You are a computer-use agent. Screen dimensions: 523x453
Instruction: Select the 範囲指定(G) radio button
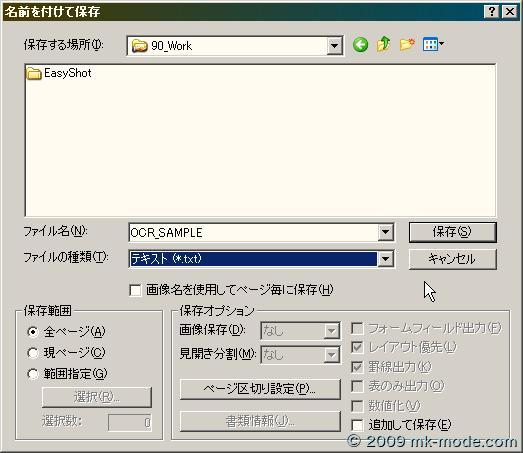point(33,374)
